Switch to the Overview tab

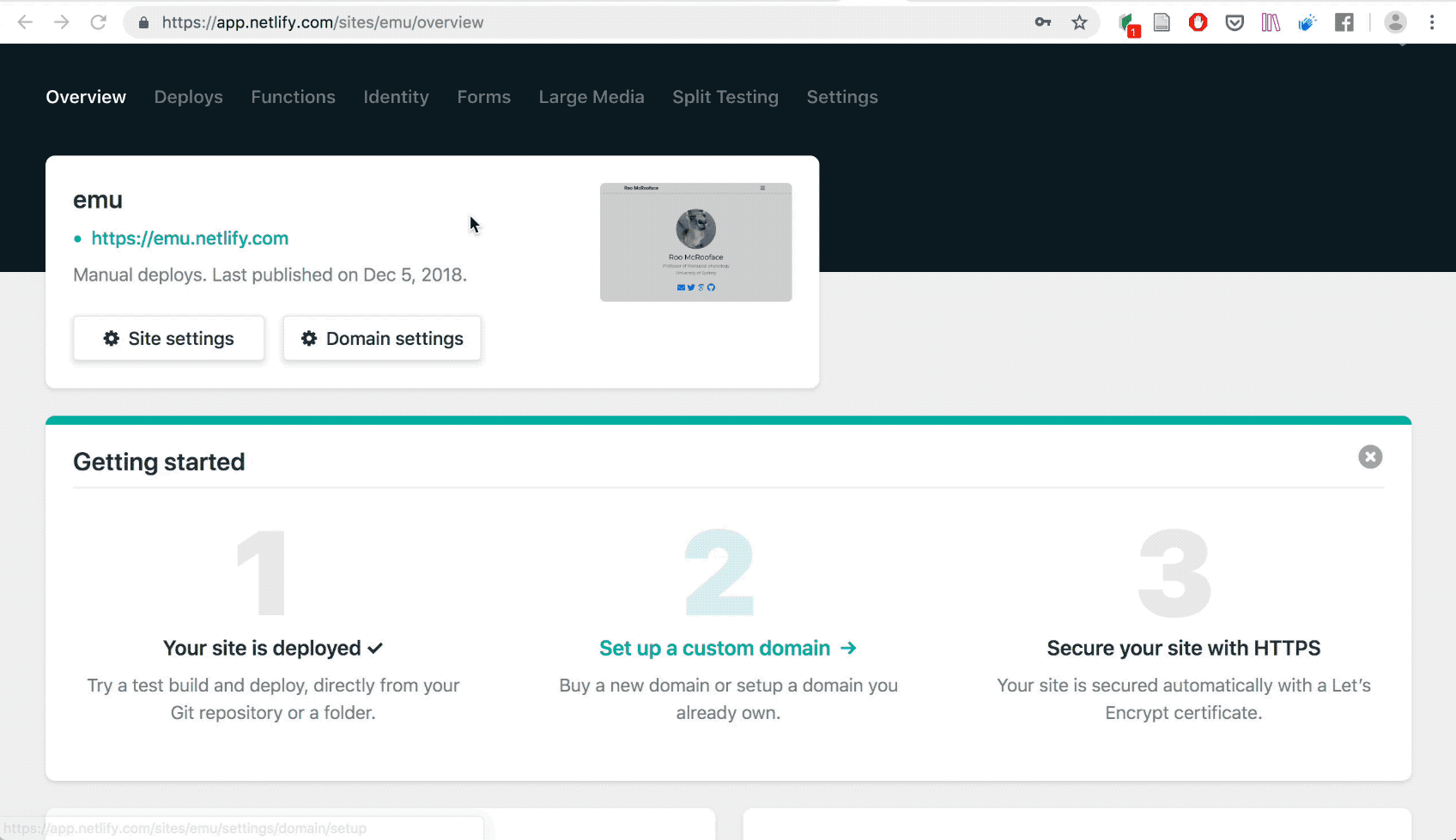click(x=86, y=97)
